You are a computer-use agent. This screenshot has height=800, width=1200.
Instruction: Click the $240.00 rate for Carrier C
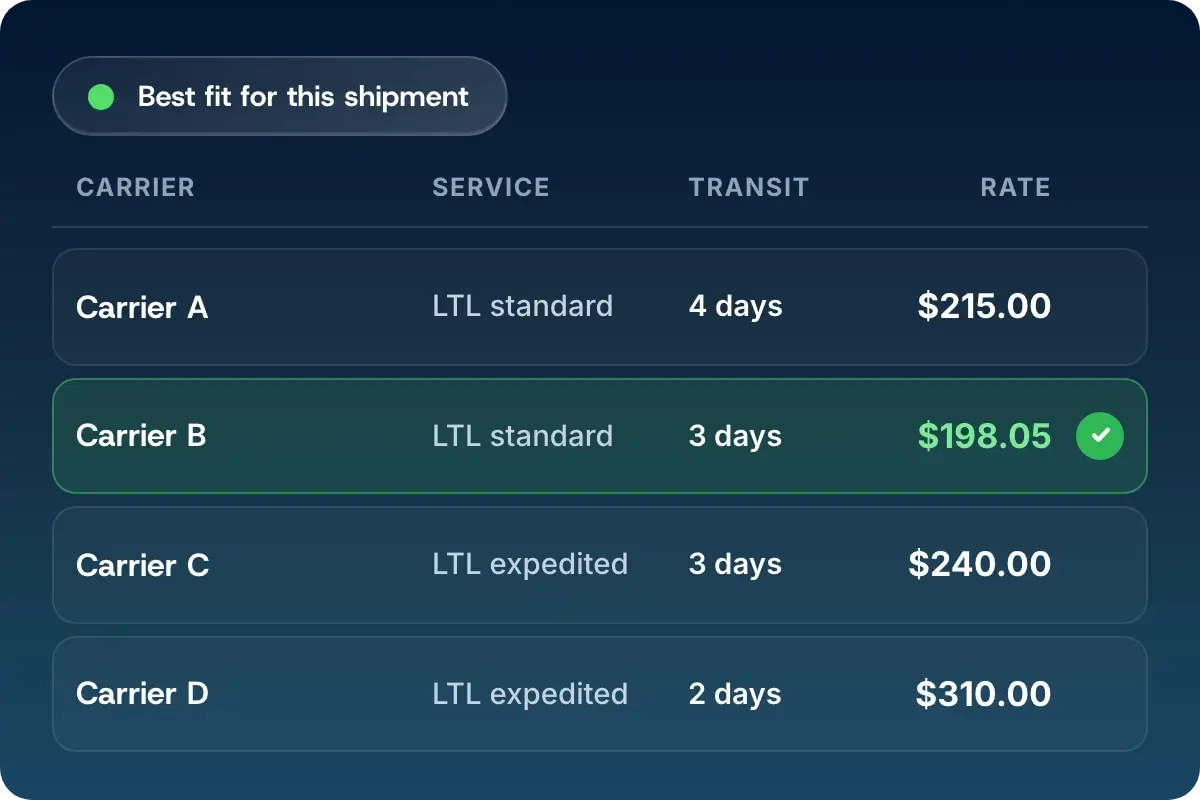click(x=980, y=565)
